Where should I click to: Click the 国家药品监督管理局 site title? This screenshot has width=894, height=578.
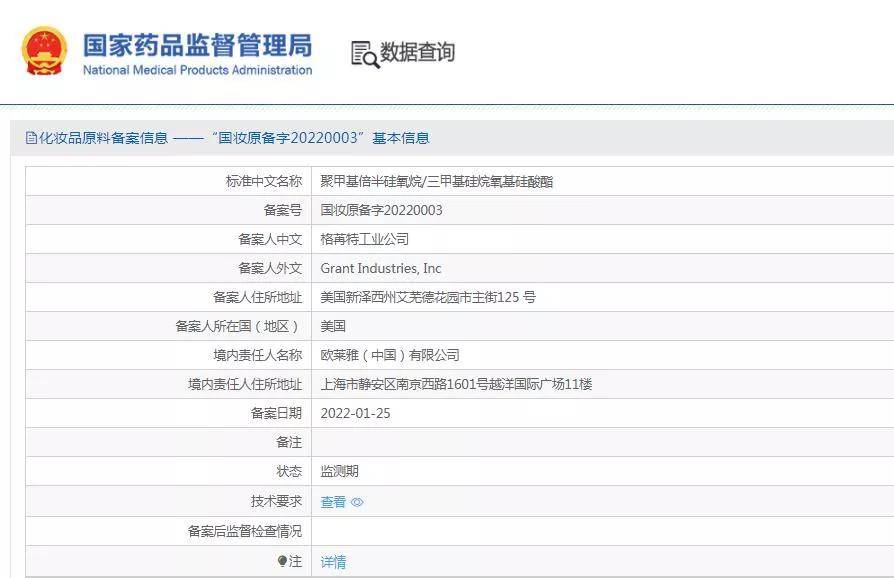click(x=197, y=45)
